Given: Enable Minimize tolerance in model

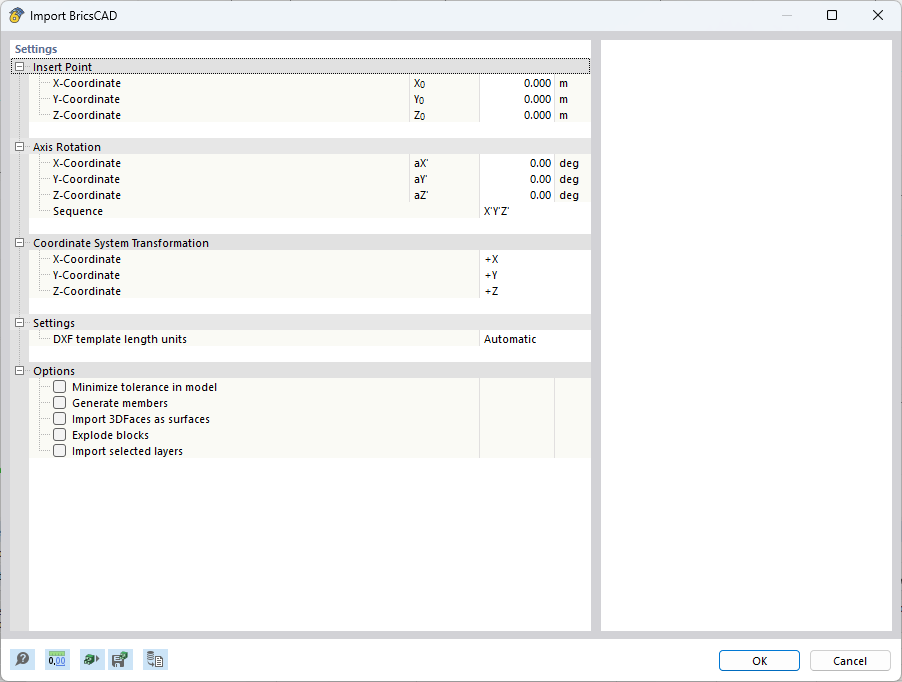Looking at the screenshot, I should click(59, 387).
